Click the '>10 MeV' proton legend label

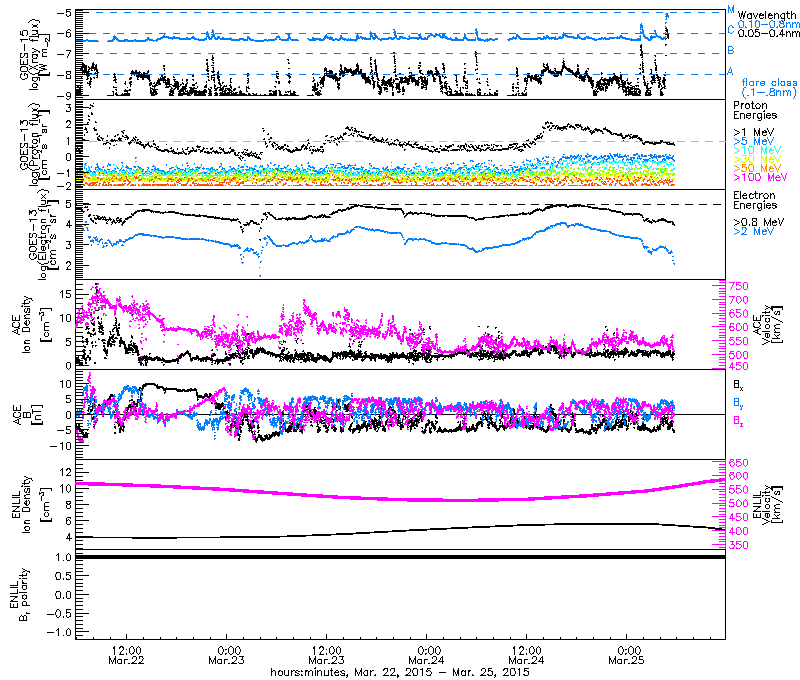pos(757,150)
